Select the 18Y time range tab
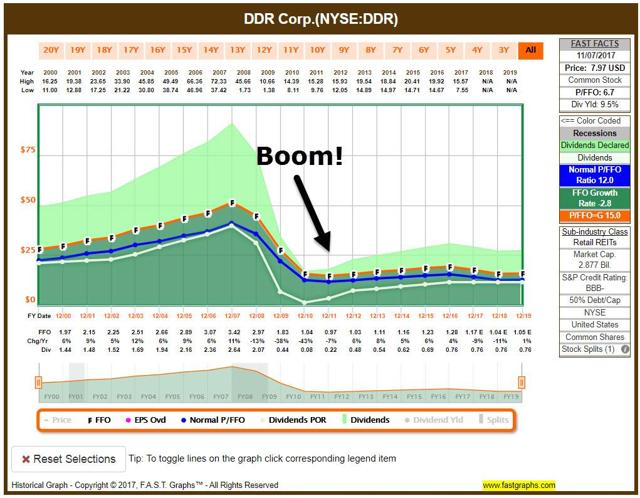The width and height of the screenshot is (640, 498). (104, 50)
